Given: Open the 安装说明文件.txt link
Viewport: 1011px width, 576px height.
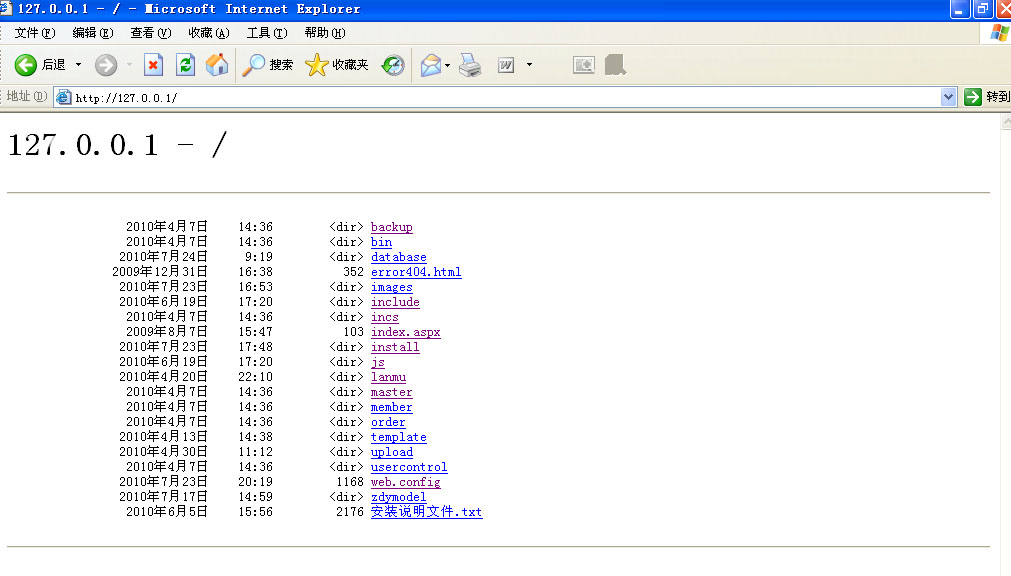Looking at the screenshot, I should click(426, 512).
